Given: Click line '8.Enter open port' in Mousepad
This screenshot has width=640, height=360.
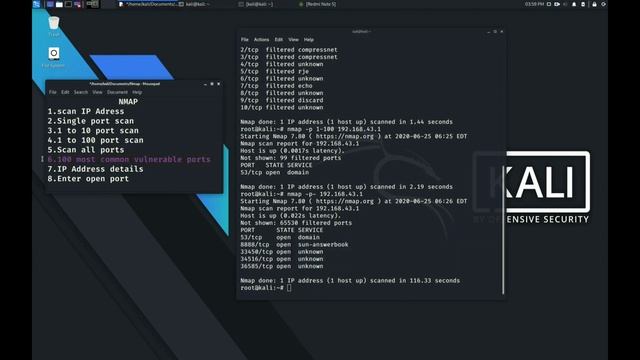Looking at the screenshot, I should [x=88, y=179].
